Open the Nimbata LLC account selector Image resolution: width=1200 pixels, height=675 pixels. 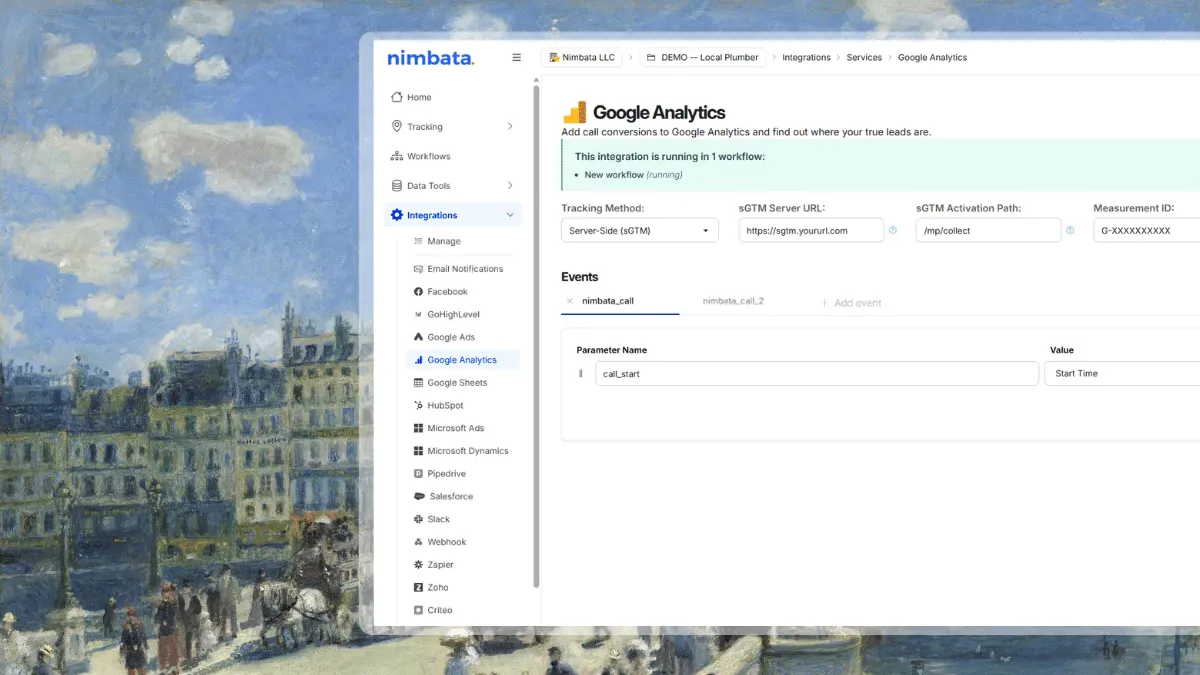click(582, 58)
